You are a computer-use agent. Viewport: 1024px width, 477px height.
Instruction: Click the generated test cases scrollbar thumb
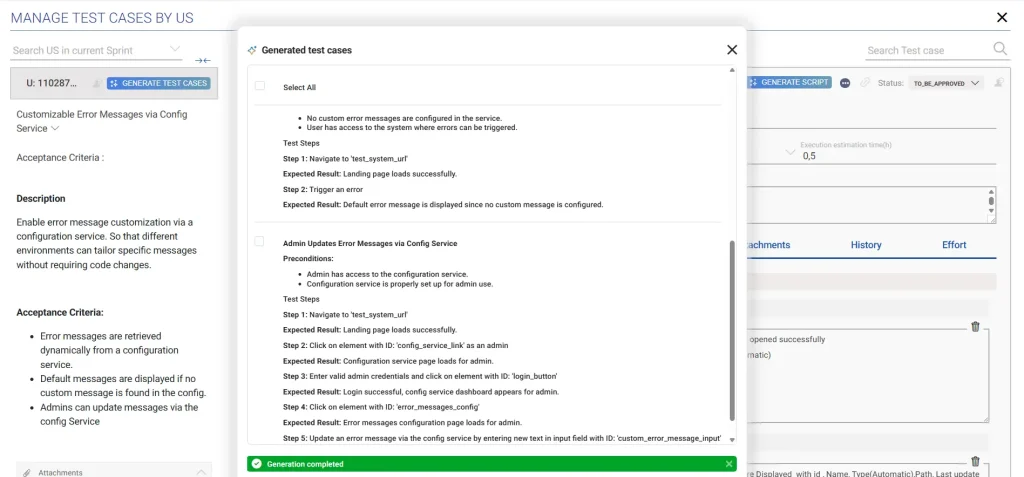point(731,331)
